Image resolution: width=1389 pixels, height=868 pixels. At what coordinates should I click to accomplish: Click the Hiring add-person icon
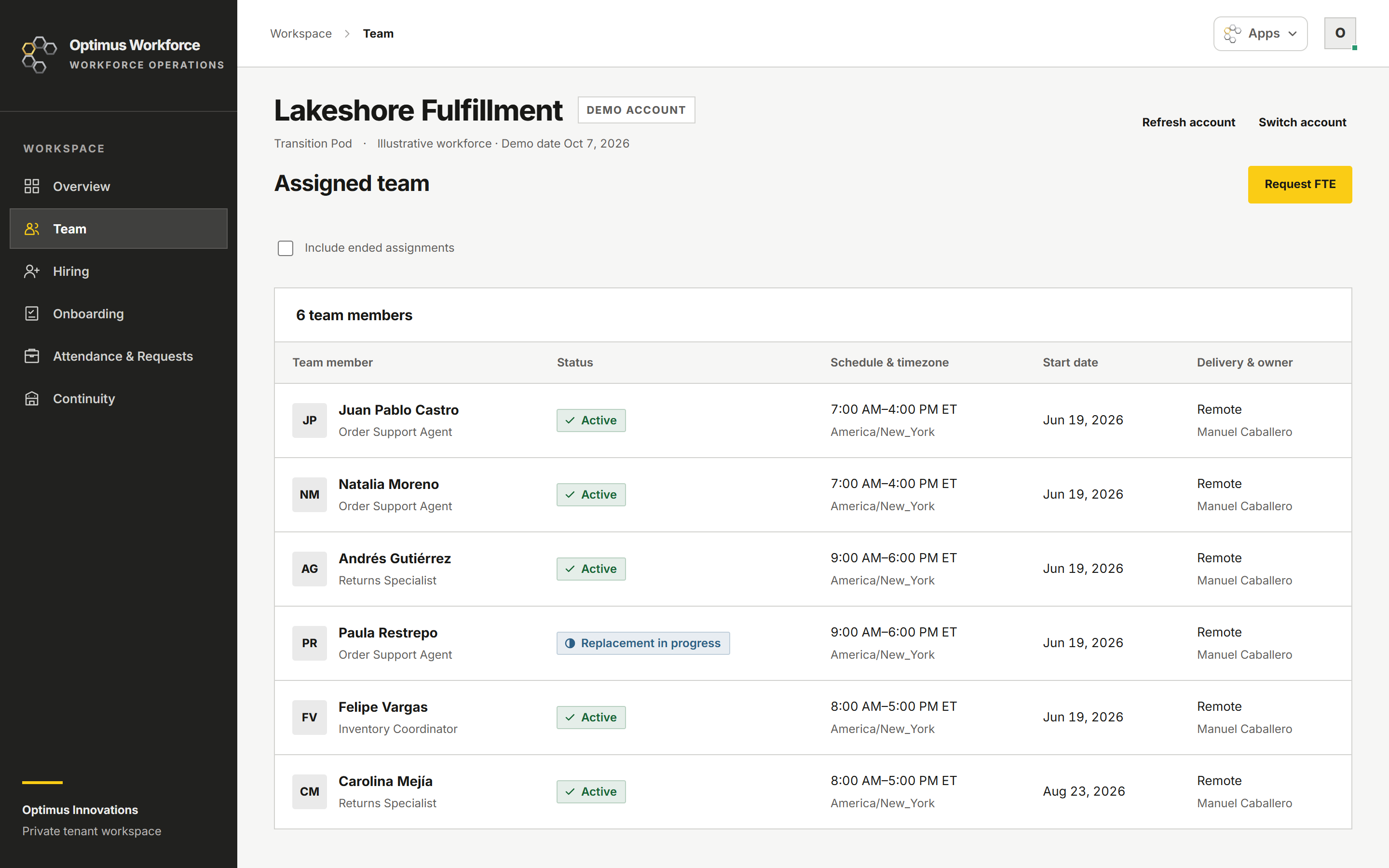(32, 271)
